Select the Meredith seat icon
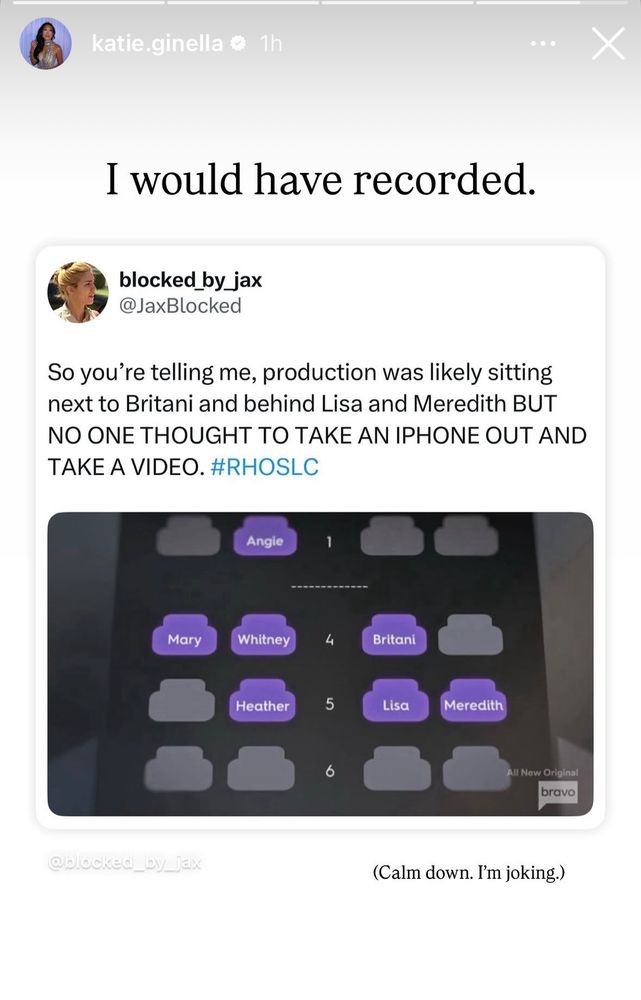Viewport: 641px width, 1000px height. (x=473, y=700)
